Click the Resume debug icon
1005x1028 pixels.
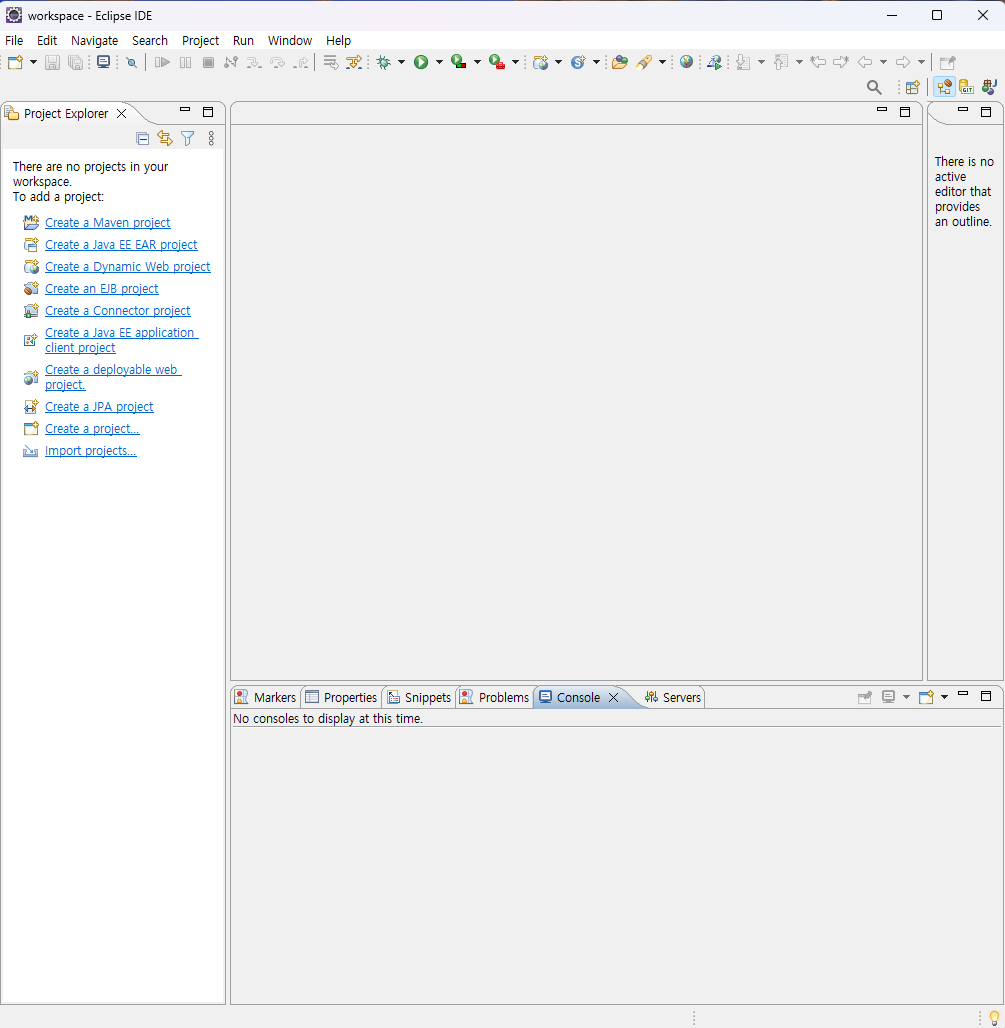click(162, 62)
